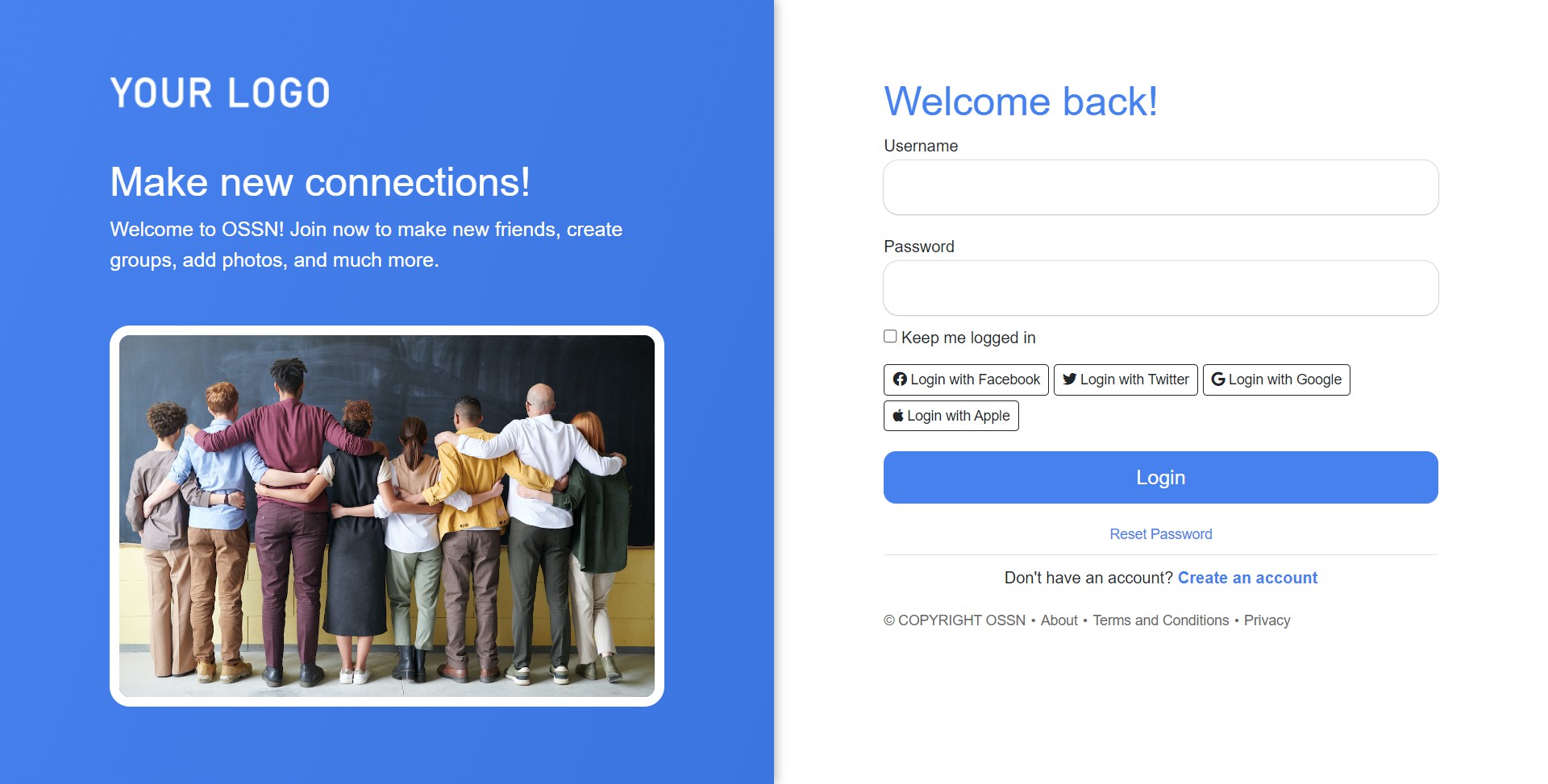Select Login with Twitter text

click(x=1134, y=380)
